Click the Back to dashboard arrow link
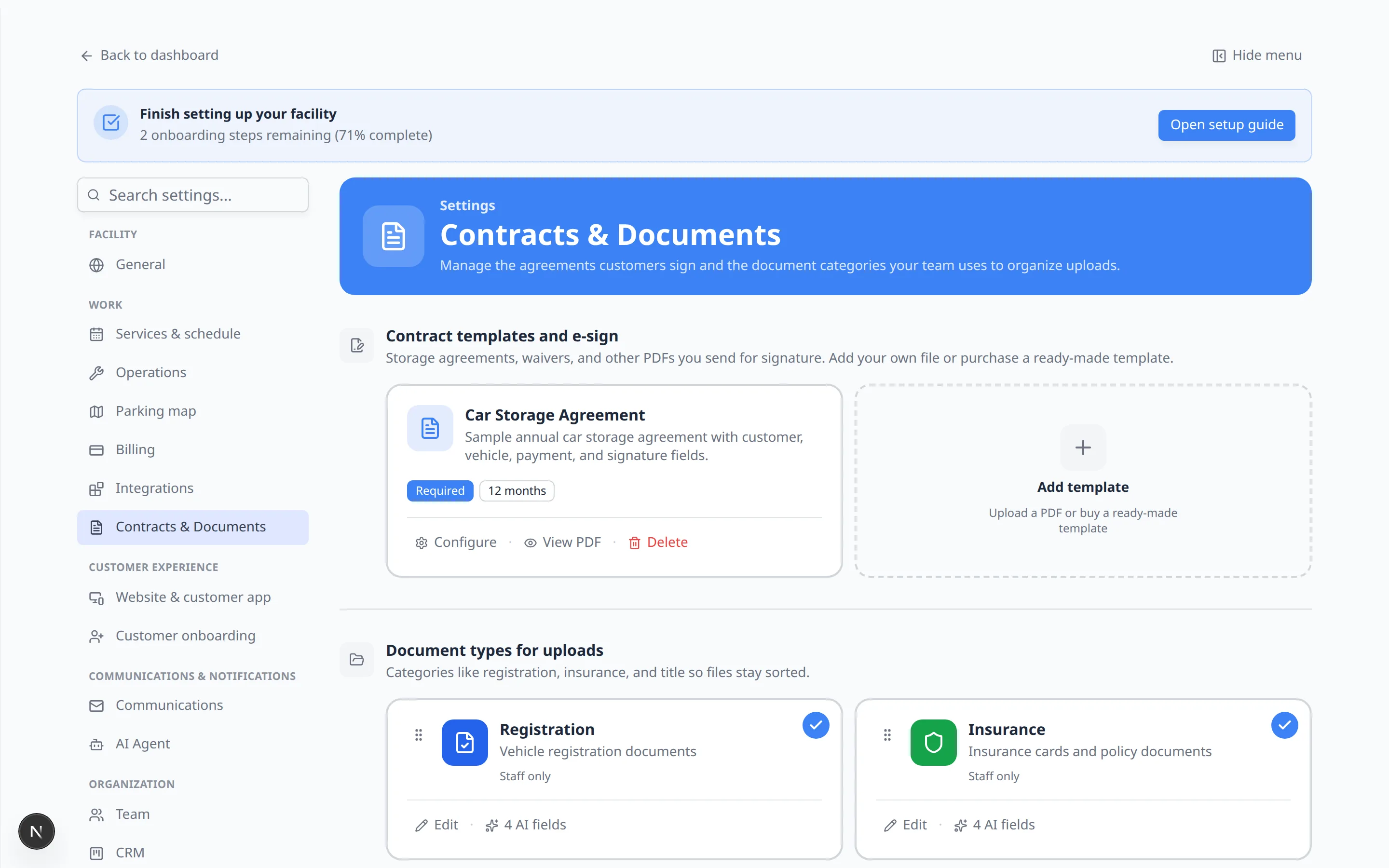This screenshot has height=868, width=1389. 149,55
